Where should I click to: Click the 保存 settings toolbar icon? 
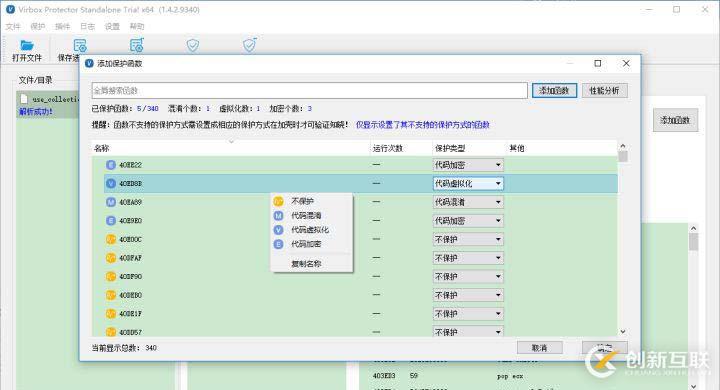(x=80, y=45)
